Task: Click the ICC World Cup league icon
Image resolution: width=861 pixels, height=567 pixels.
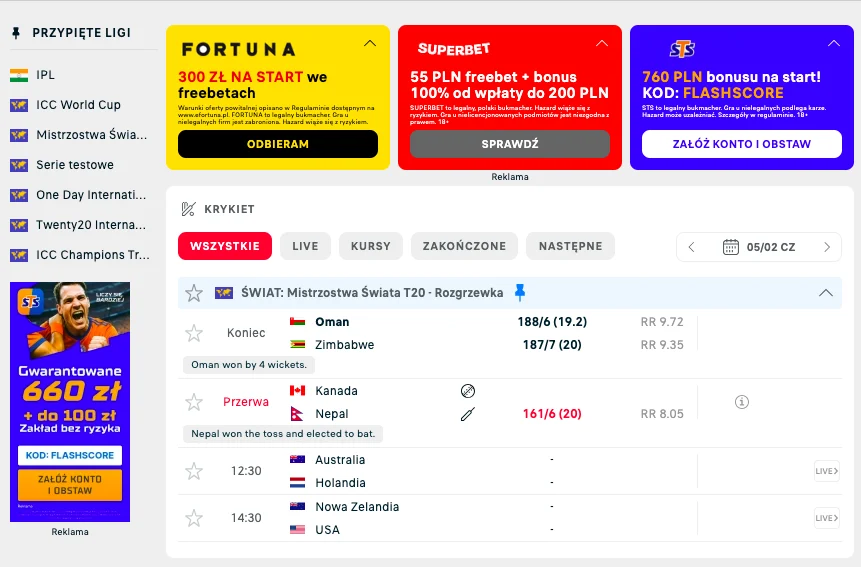Action: coord(18,105)
